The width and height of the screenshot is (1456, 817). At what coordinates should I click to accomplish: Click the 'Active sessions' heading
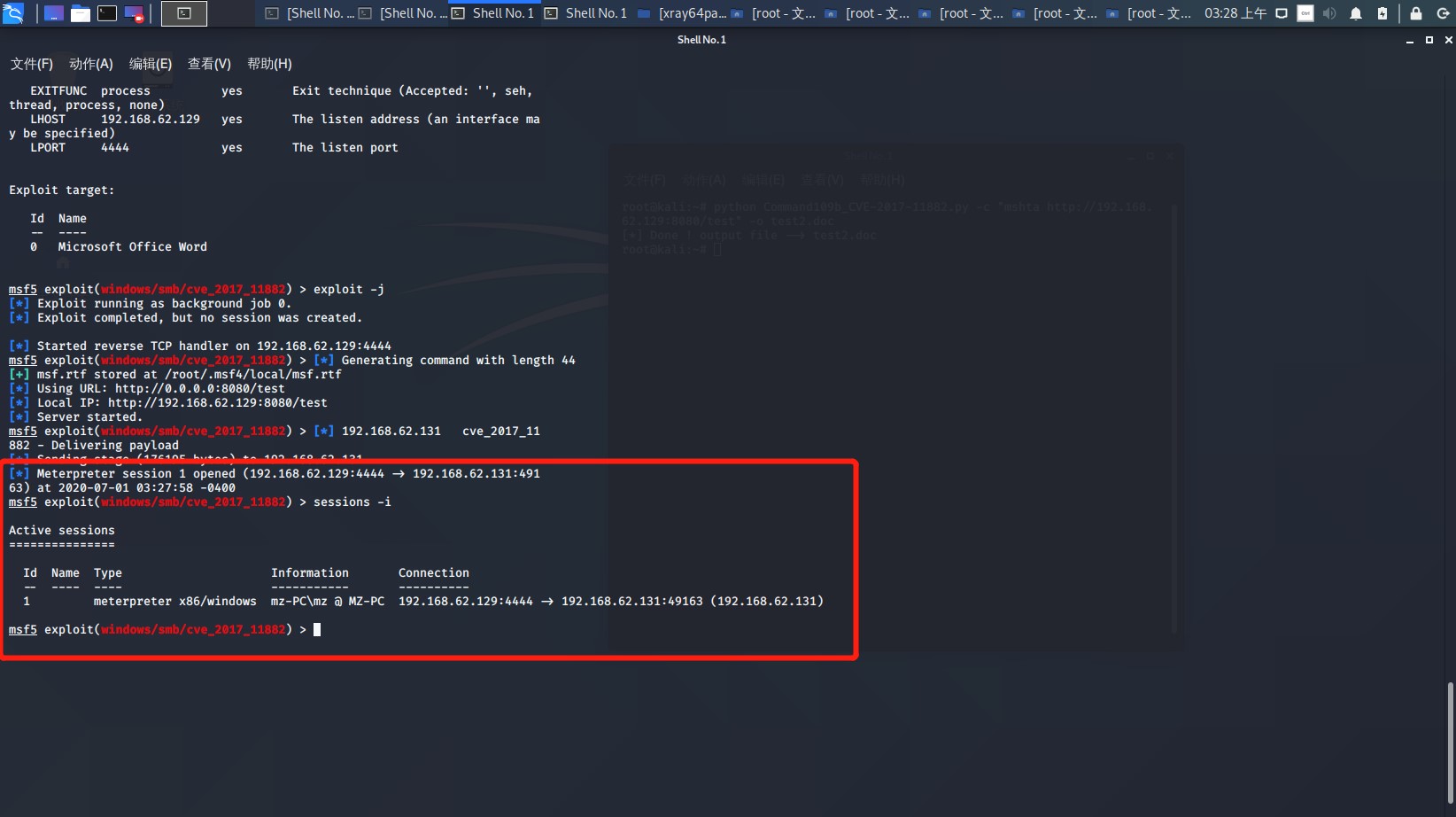coord(62,530)
